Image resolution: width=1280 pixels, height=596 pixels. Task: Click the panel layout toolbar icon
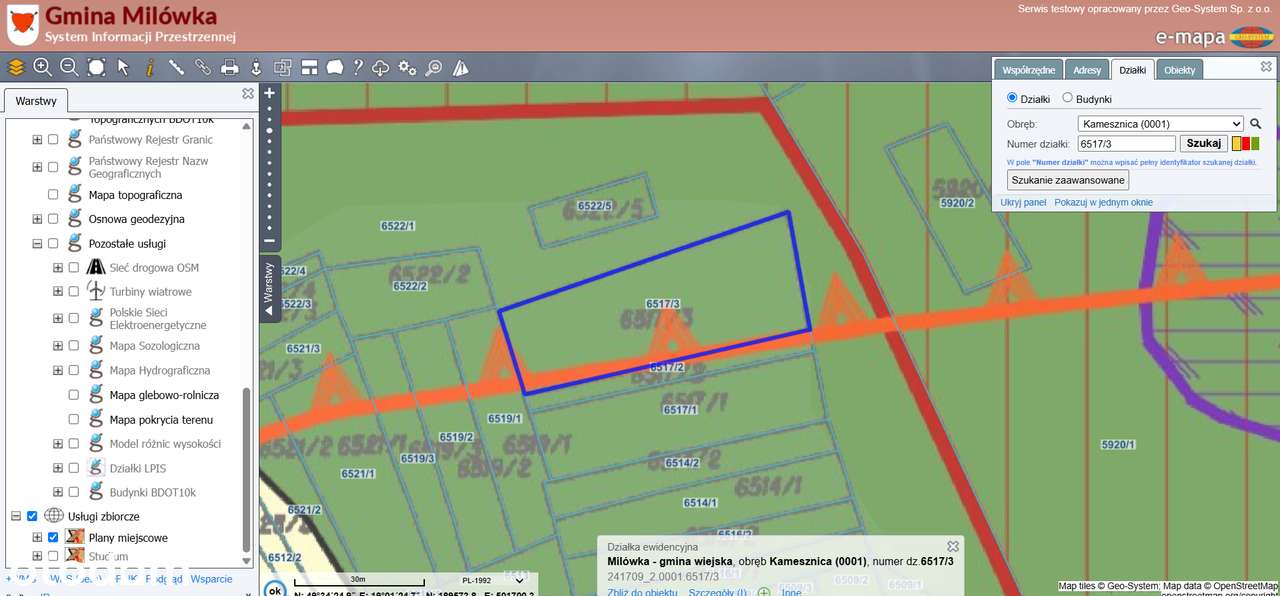click(309, 67)
